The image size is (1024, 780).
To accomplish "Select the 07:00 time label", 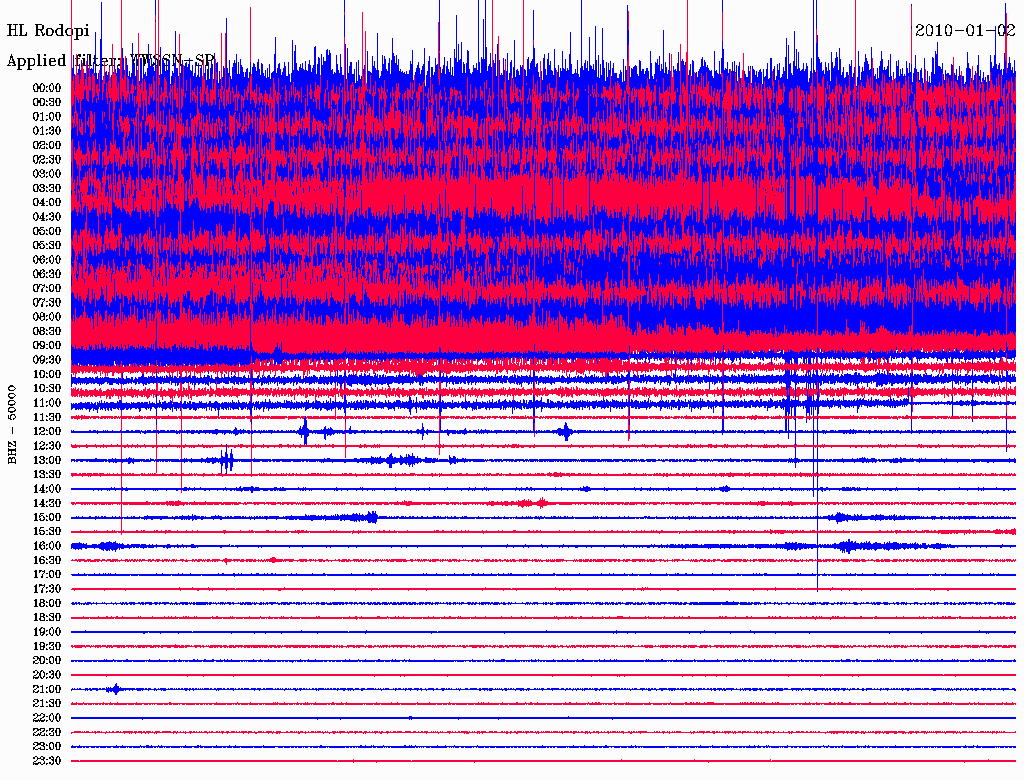I will click(47, 288).
